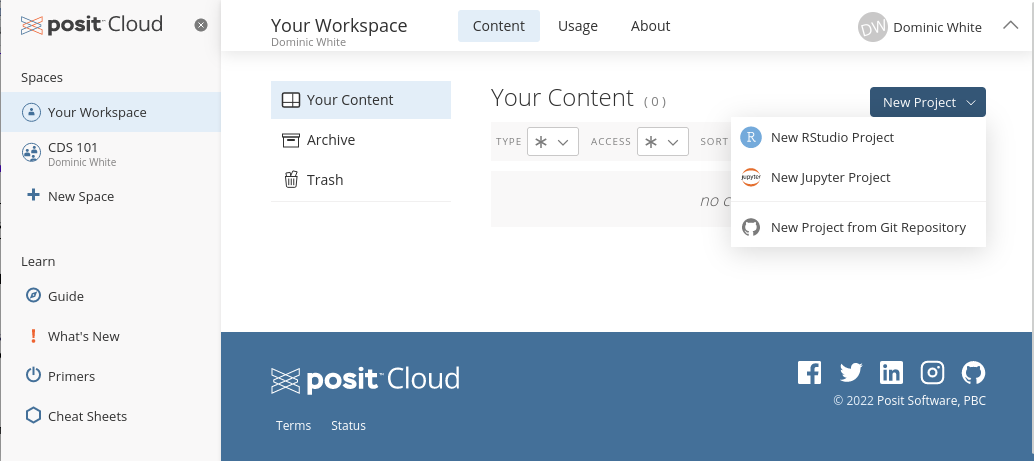Click the Trash bin icon
1034x461 pixels.
coord(291,179)
